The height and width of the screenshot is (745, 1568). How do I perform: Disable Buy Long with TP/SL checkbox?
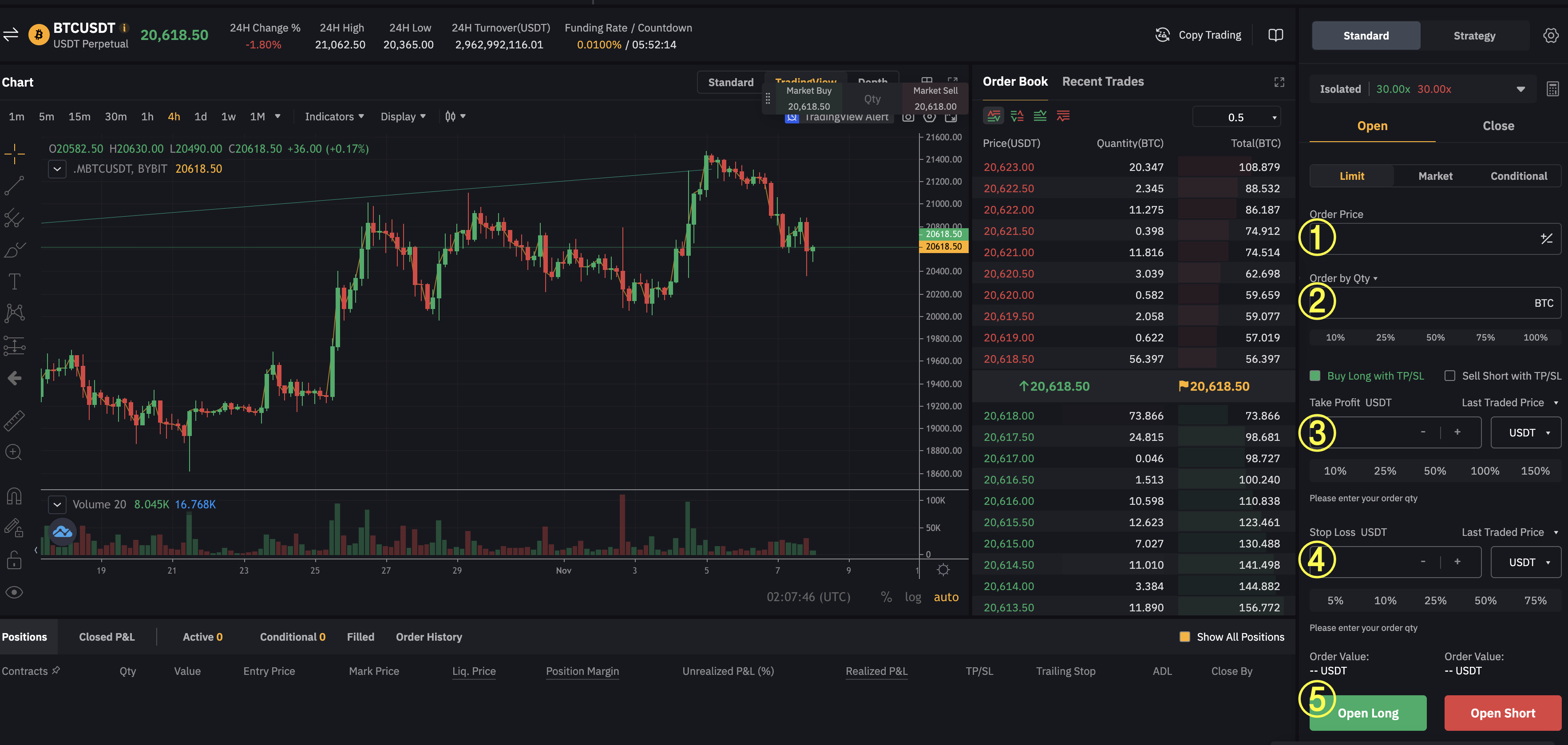tap(1315, 376)
